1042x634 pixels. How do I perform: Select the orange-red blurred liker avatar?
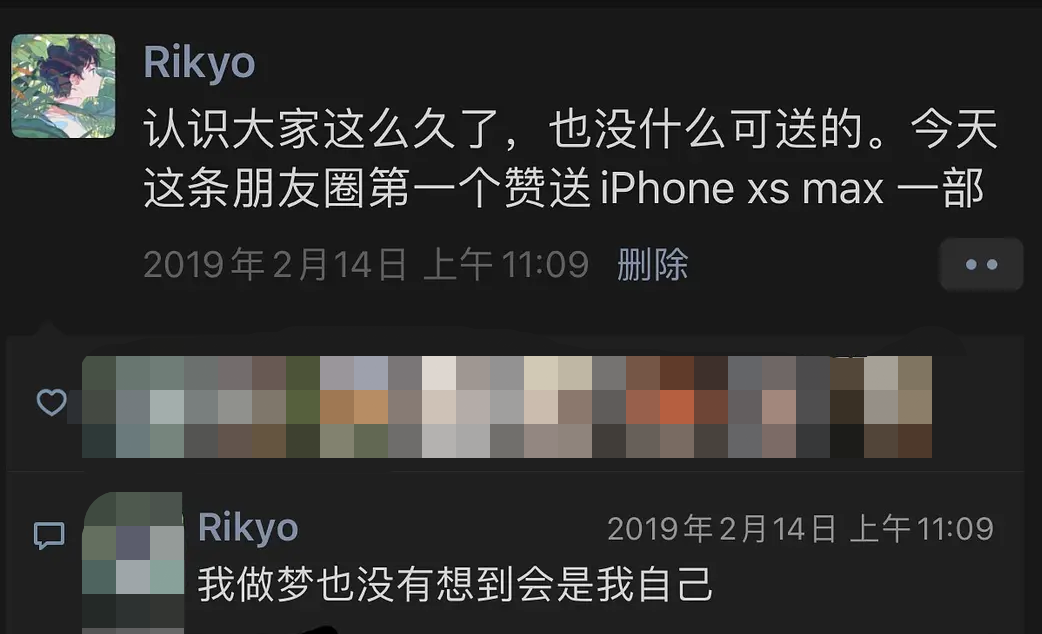[677, 407]
